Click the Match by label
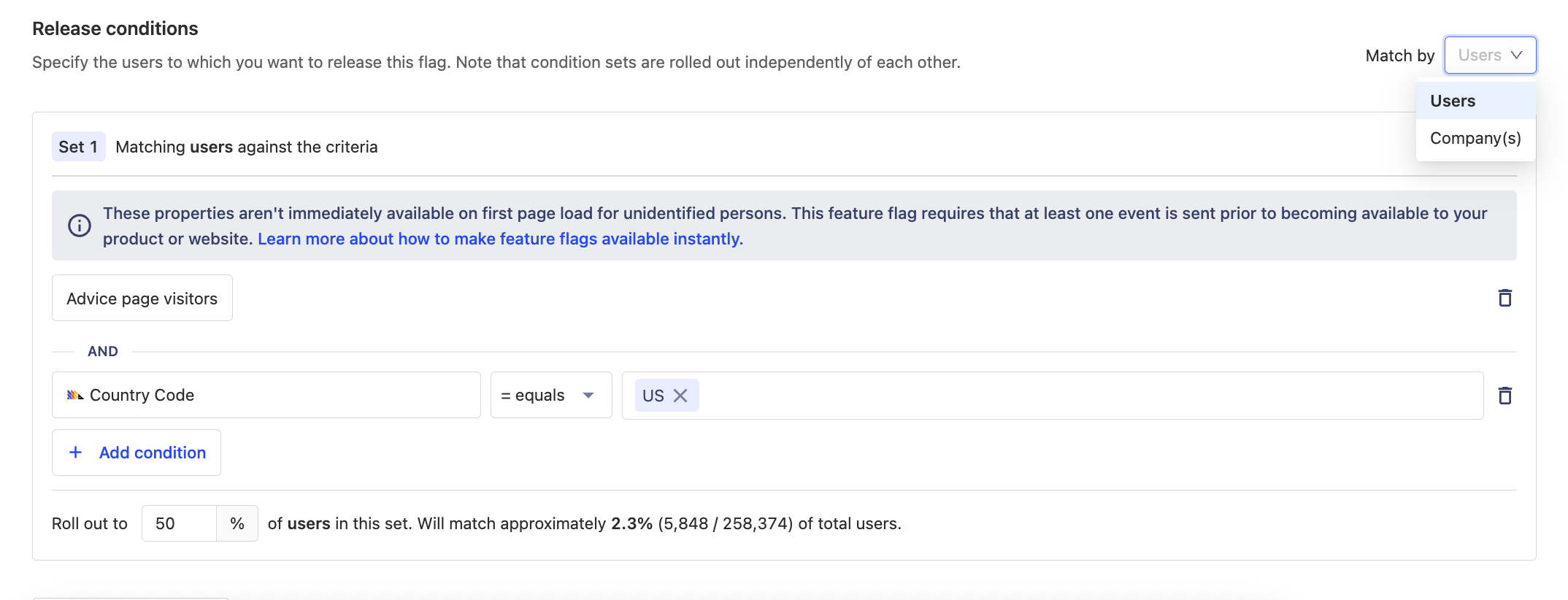Image resolution: width=1568 pixels, height=600 pixels. (1400, 55)
